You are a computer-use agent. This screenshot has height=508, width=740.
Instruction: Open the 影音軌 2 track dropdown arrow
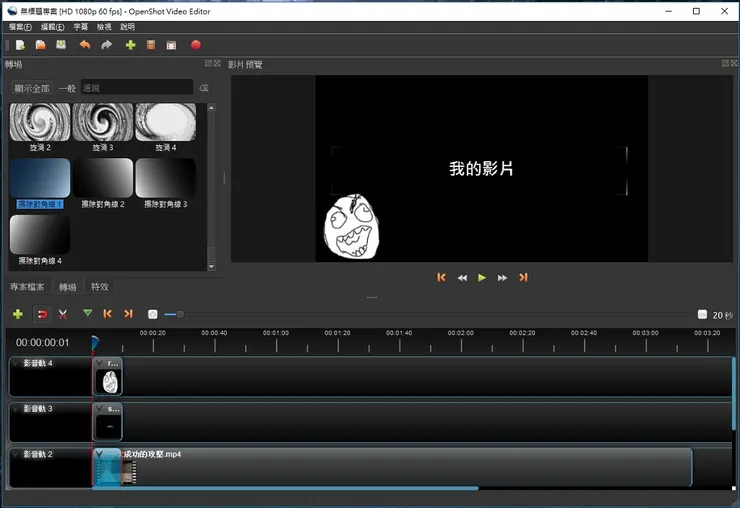[16, 454]
